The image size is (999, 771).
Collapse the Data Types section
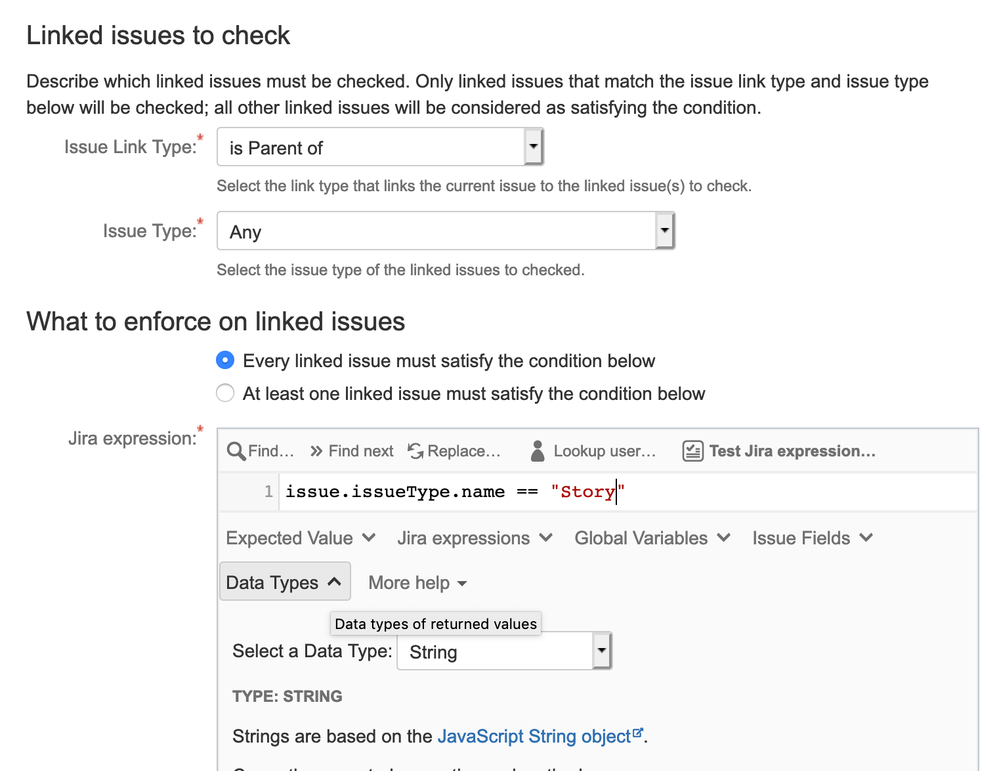(285, 582)
